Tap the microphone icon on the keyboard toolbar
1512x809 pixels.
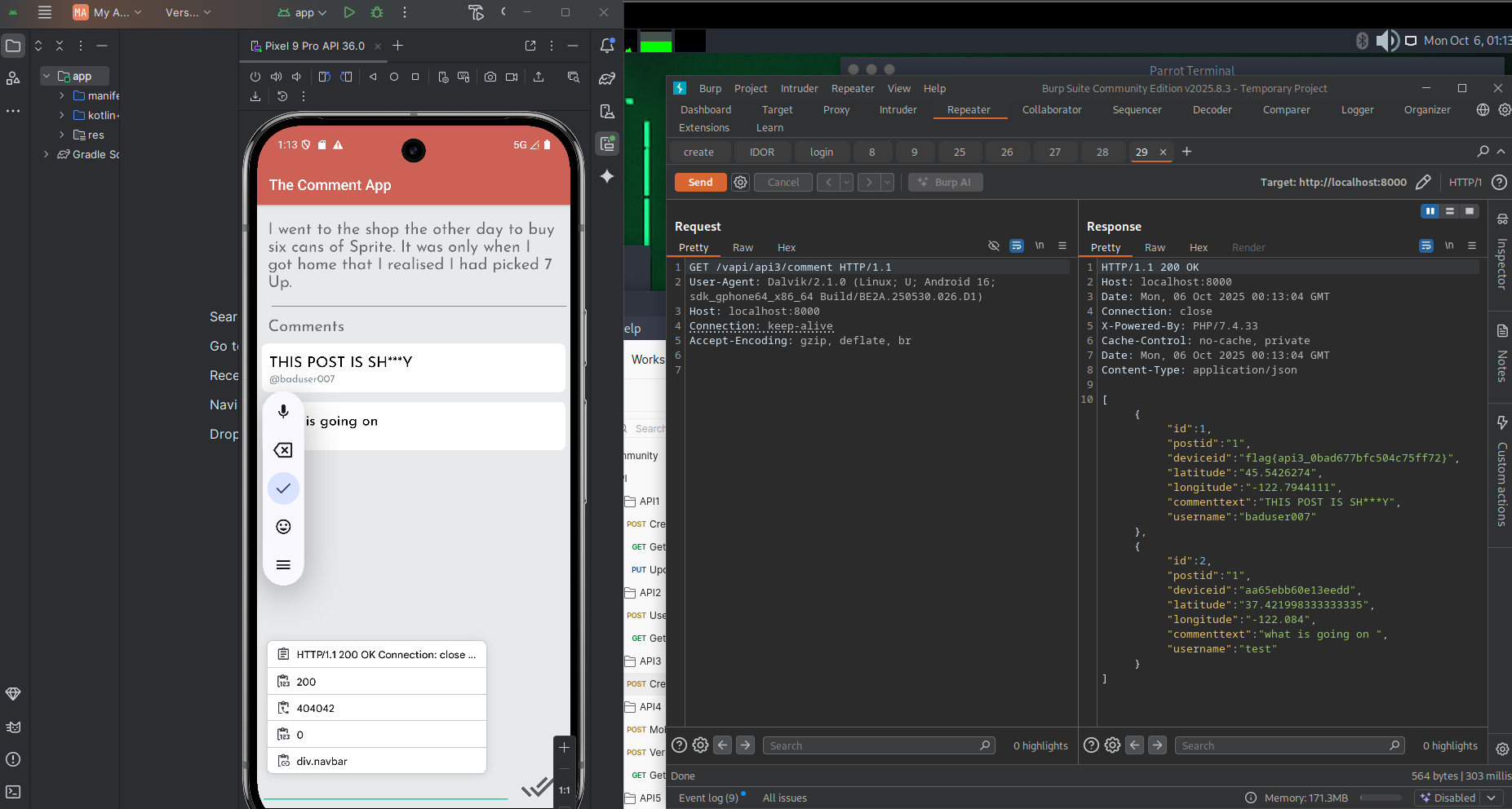pos(283,412)
